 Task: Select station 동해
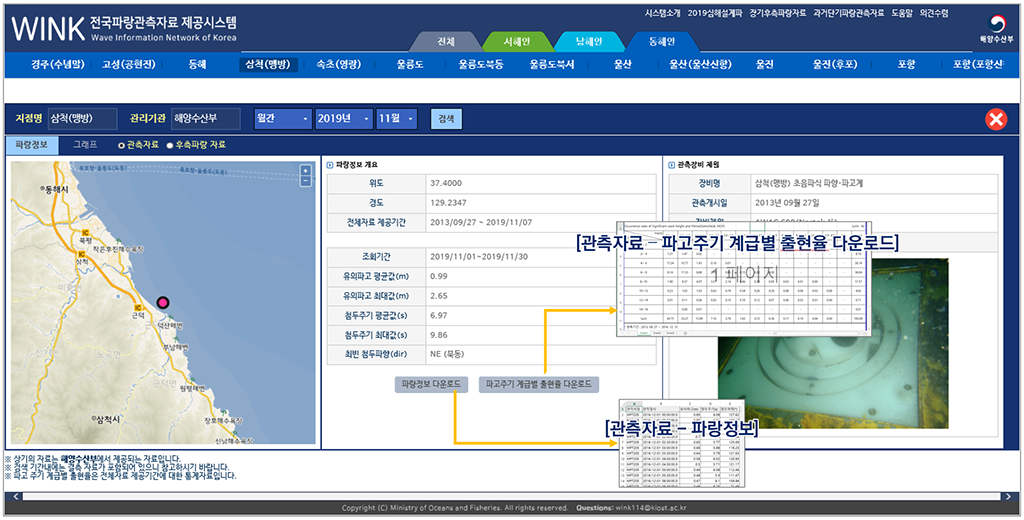[x=197, y=65]
